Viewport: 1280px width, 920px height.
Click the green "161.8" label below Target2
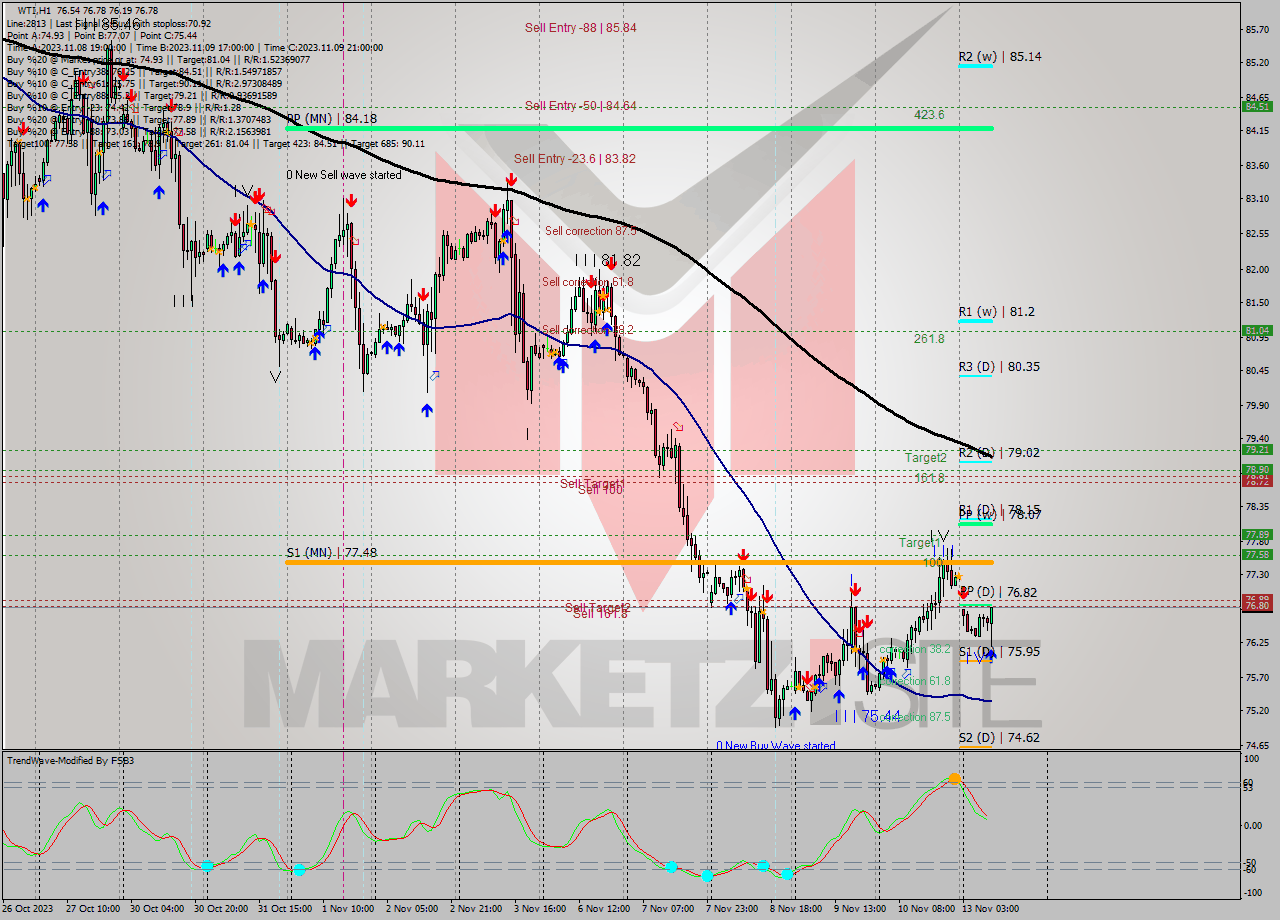click(x=929, y=478)
